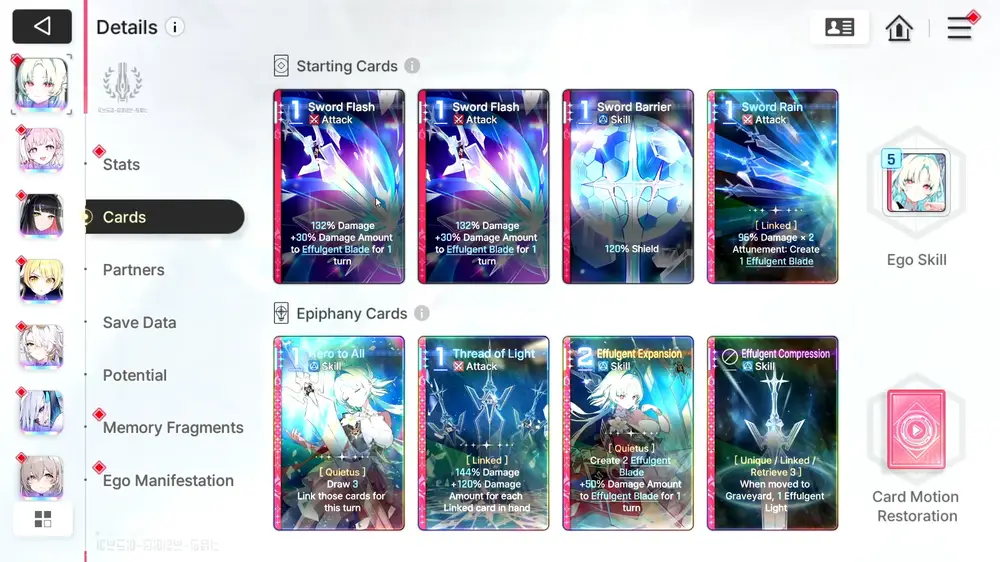Open Memory Fragments section
The height and width of the screenshot is (562, 1000).
[x=173, y=428]
